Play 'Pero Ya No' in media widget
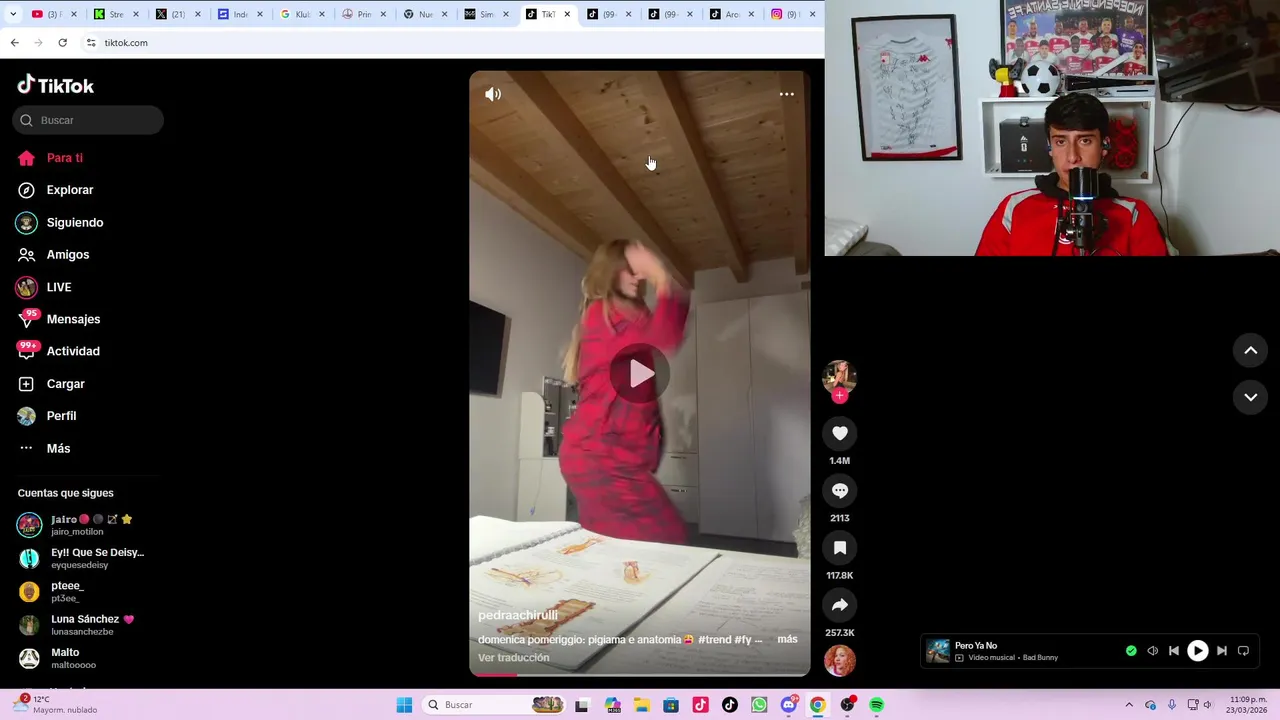Viewport: 1280px width, 720px height. coord(1197,651)
